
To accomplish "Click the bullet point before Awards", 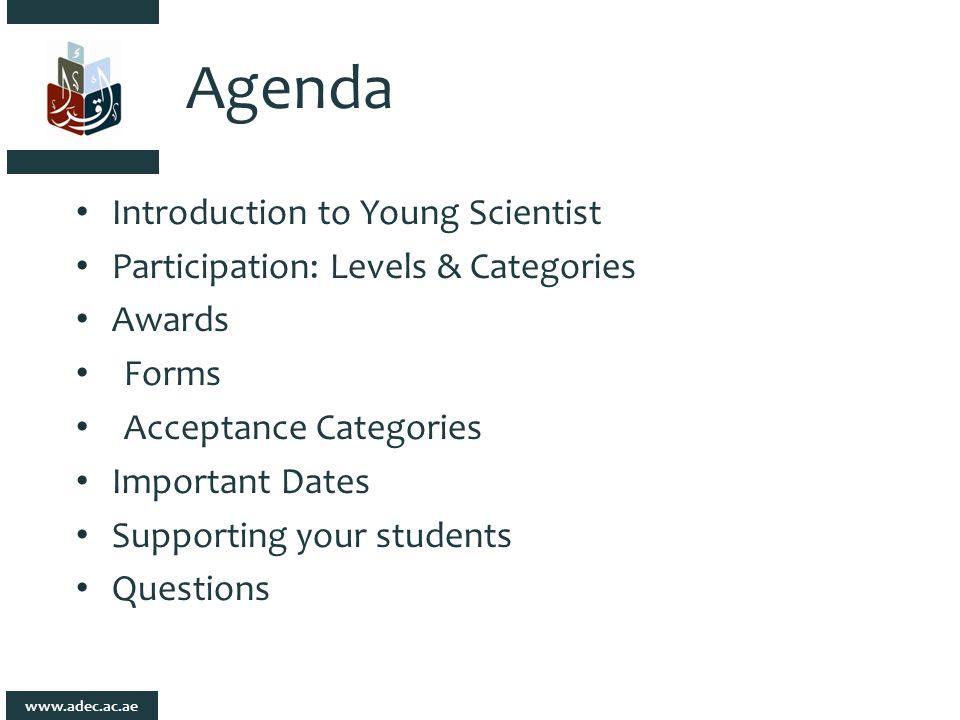I will pos(83,319).
